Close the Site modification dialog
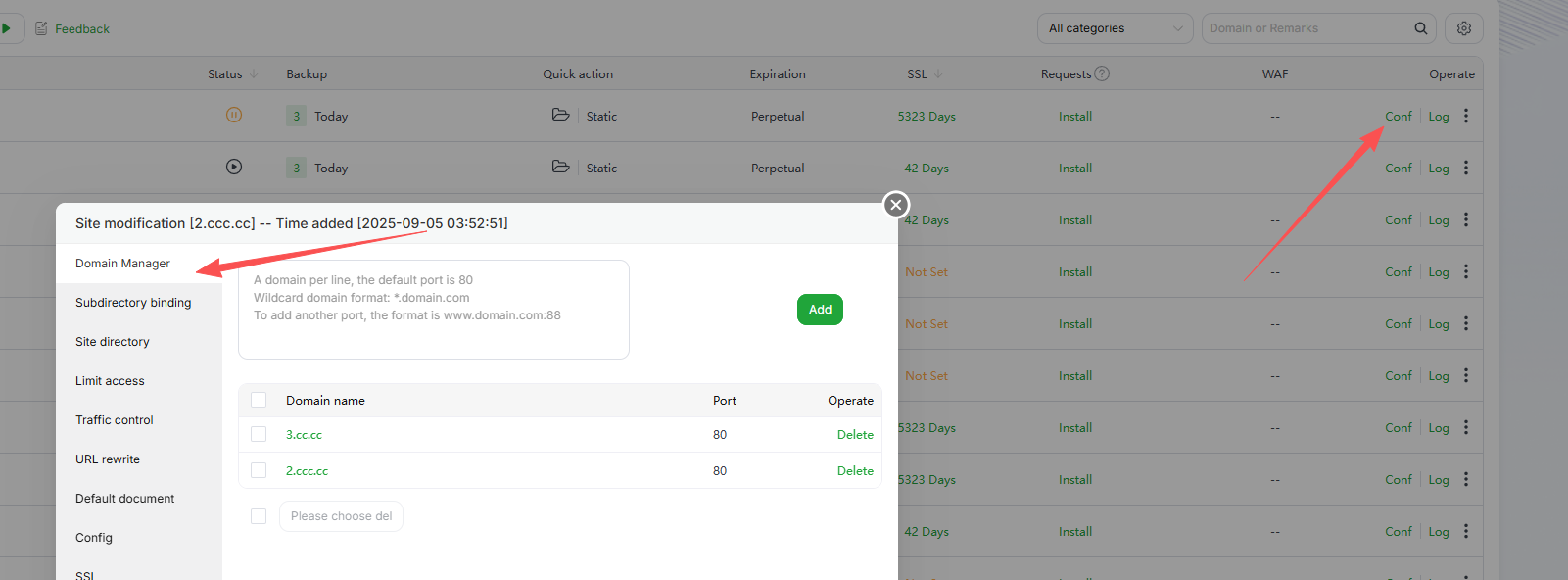The width and height of the screenshot is (1568, 580). coord(896,205)
